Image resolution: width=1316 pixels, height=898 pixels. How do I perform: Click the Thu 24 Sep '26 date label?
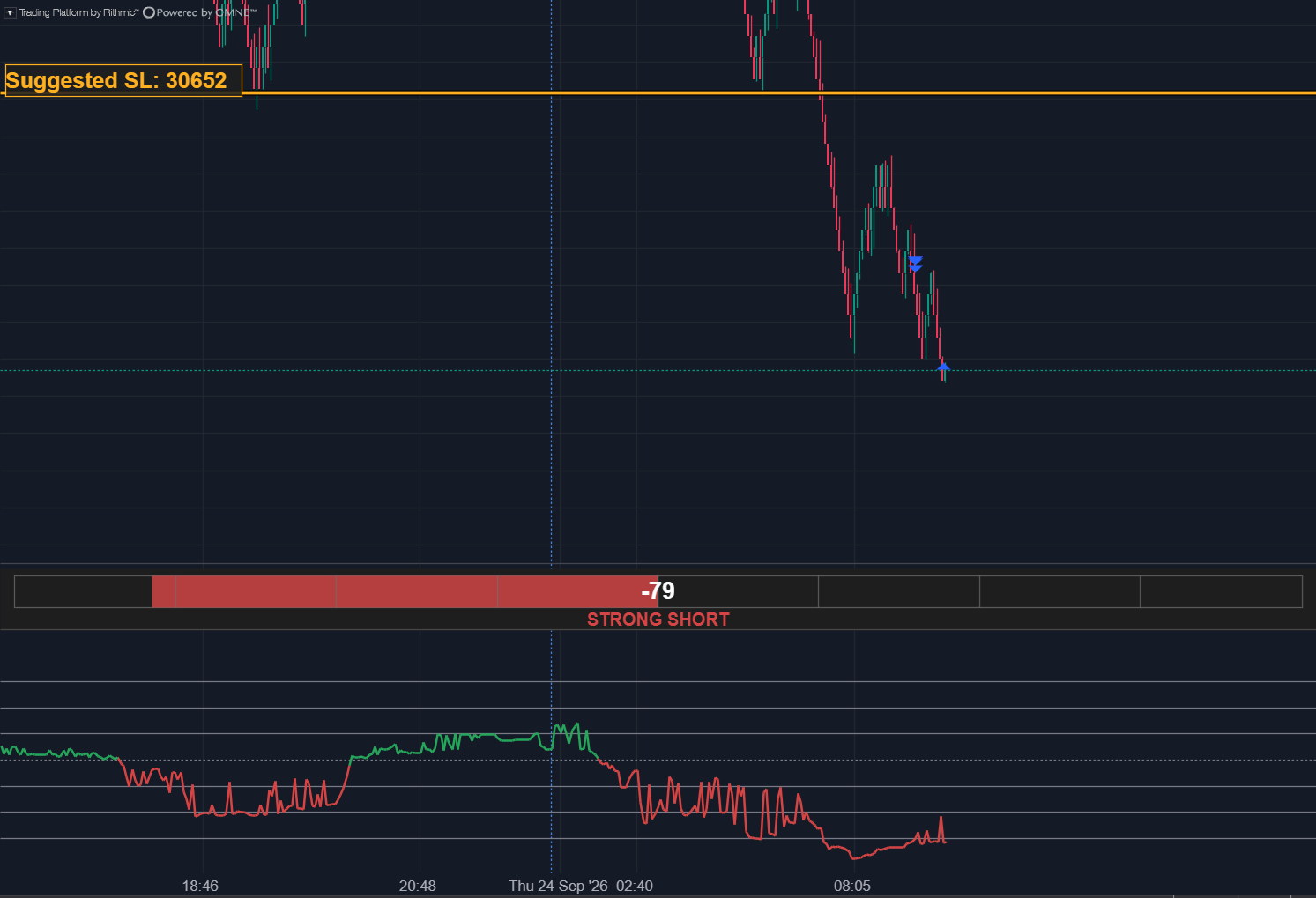coord(559,886)
